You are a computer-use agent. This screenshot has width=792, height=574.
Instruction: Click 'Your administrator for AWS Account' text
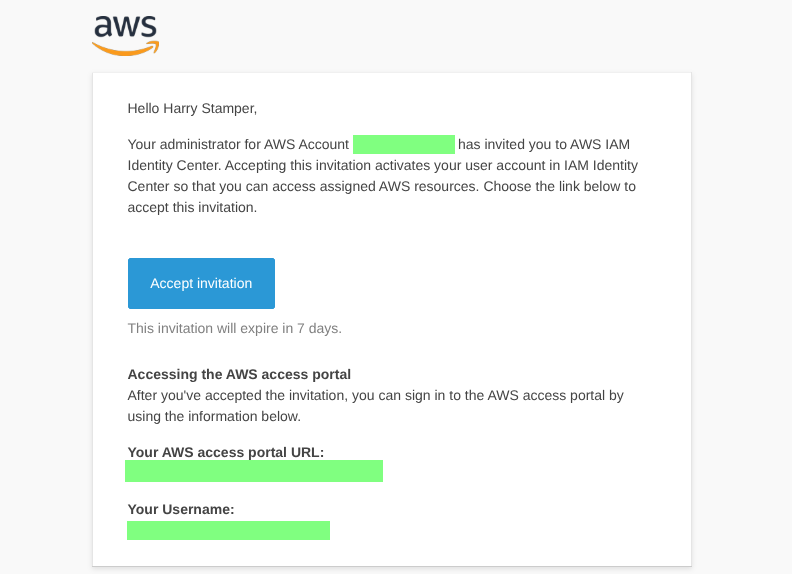[x=238, y=144]
